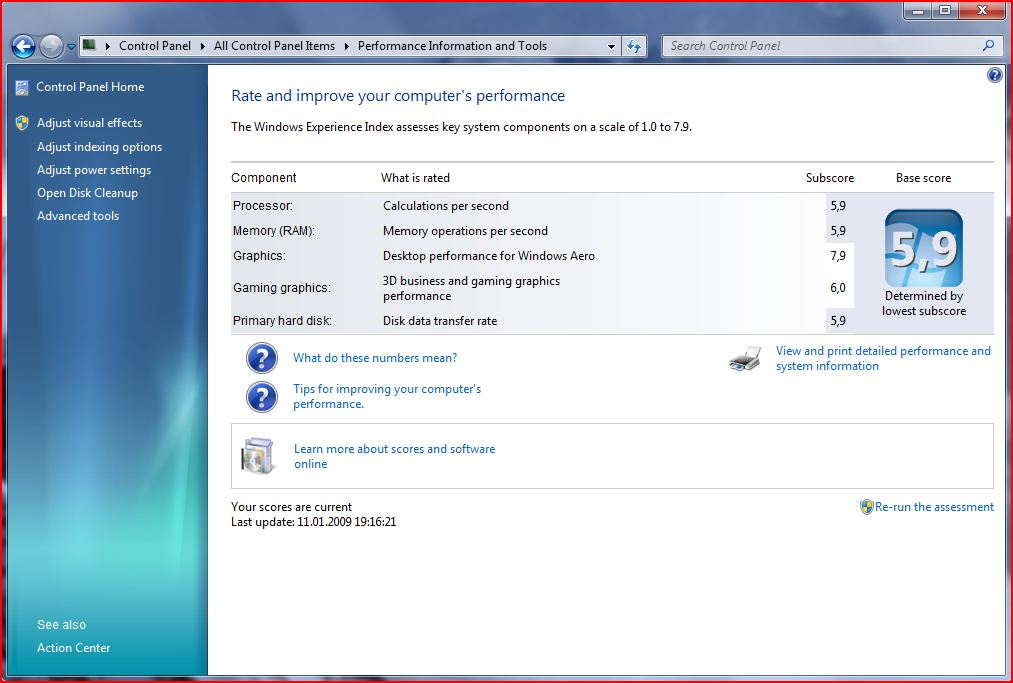Viewport: 1013px width, 683px height.
Task: Open View and print detailed performance information
Action: click(x=883, y=358)
